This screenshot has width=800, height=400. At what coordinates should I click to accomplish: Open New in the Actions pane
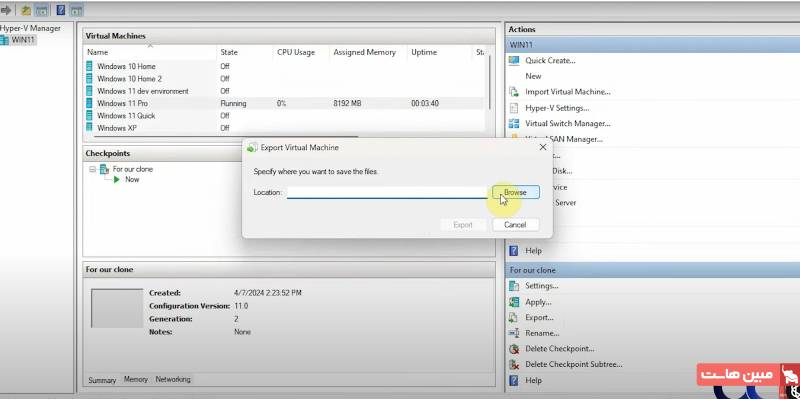coord(533,76)
